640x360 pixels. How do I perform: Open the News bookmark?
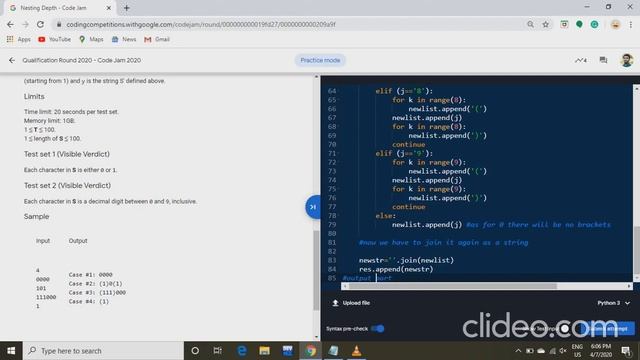[124, 39]
